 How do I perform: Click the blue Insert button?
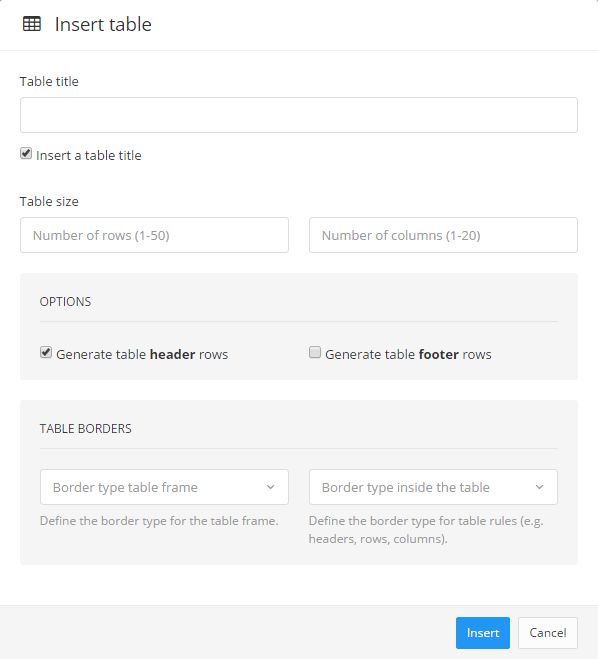click(483, 633)
